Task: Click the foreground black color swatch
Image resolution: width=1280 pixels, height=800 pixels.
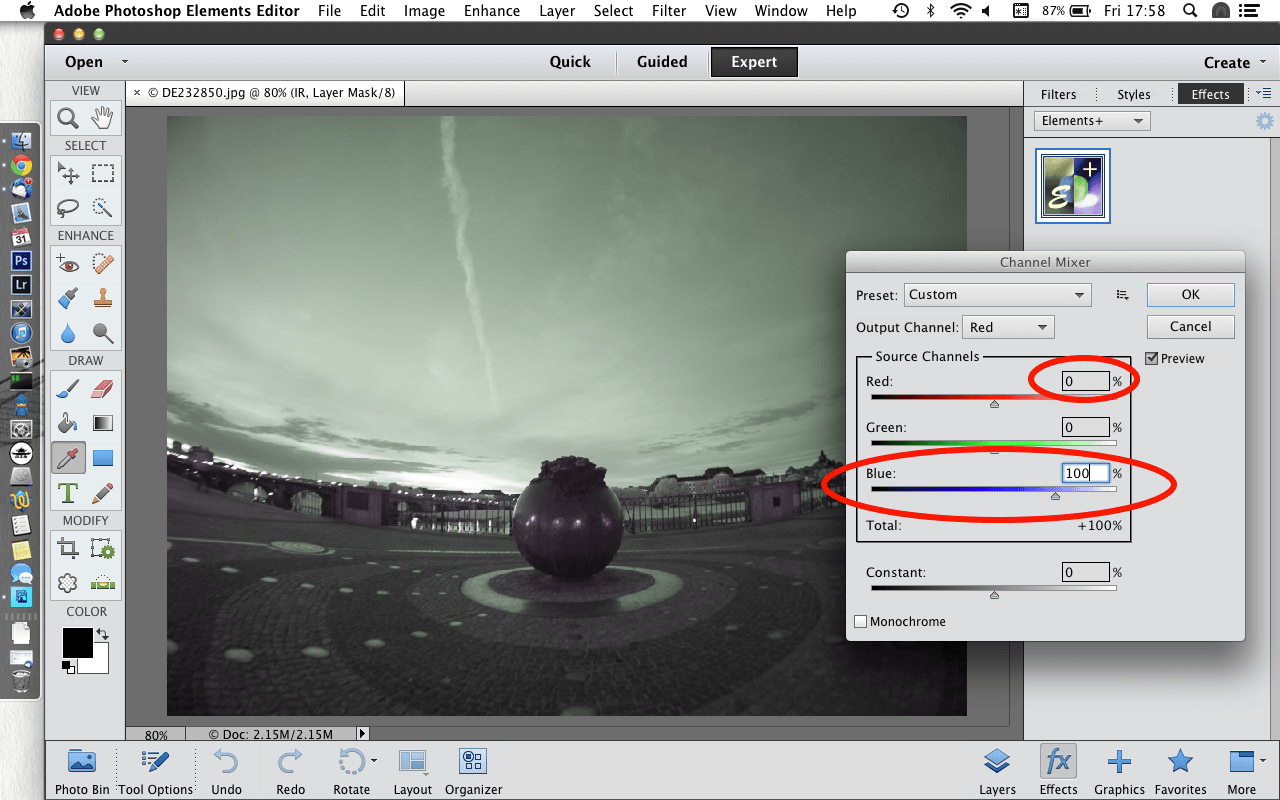Action: (77, 643)
